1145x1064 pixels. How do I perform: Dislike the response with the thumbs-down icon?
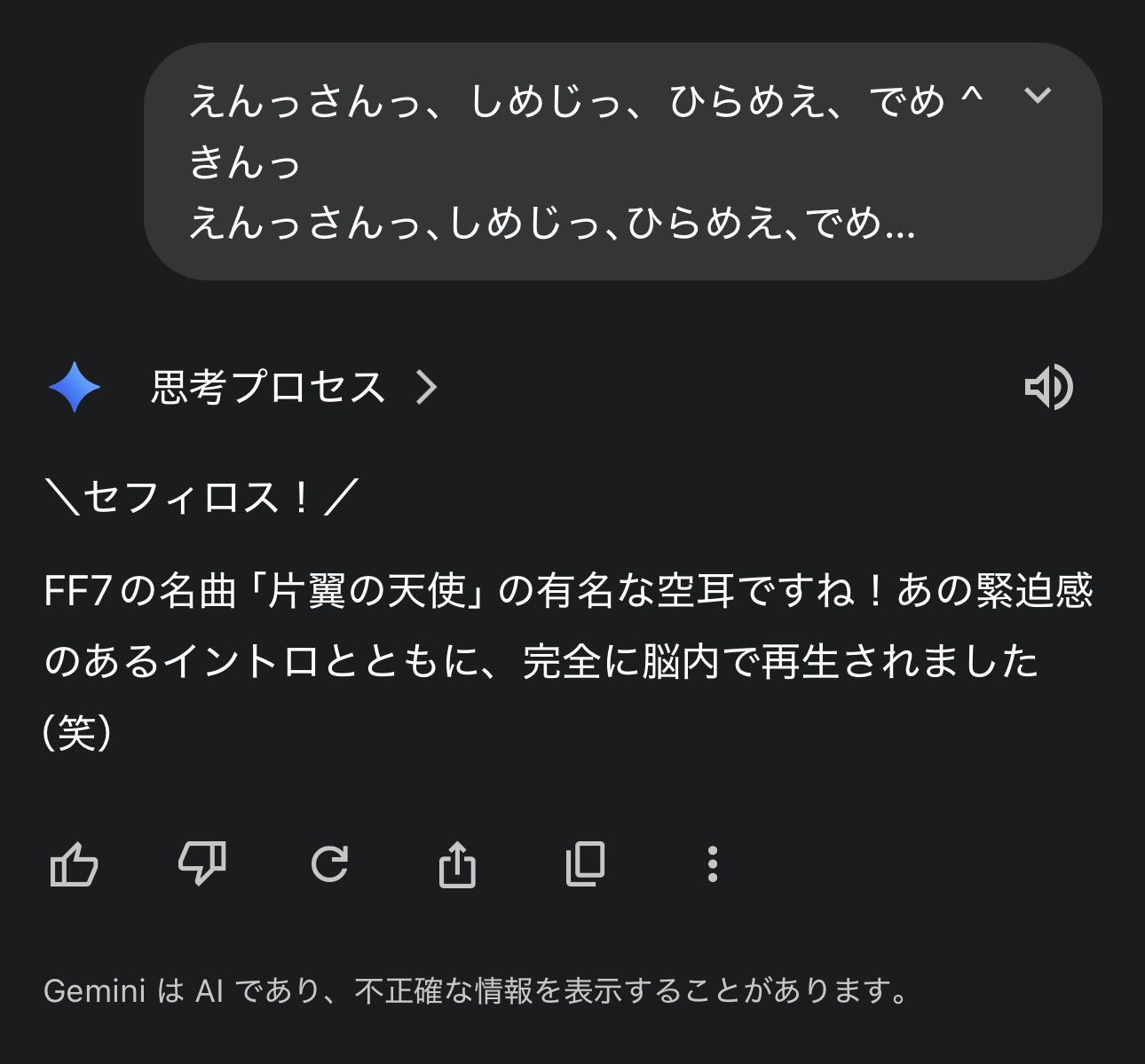202,863
